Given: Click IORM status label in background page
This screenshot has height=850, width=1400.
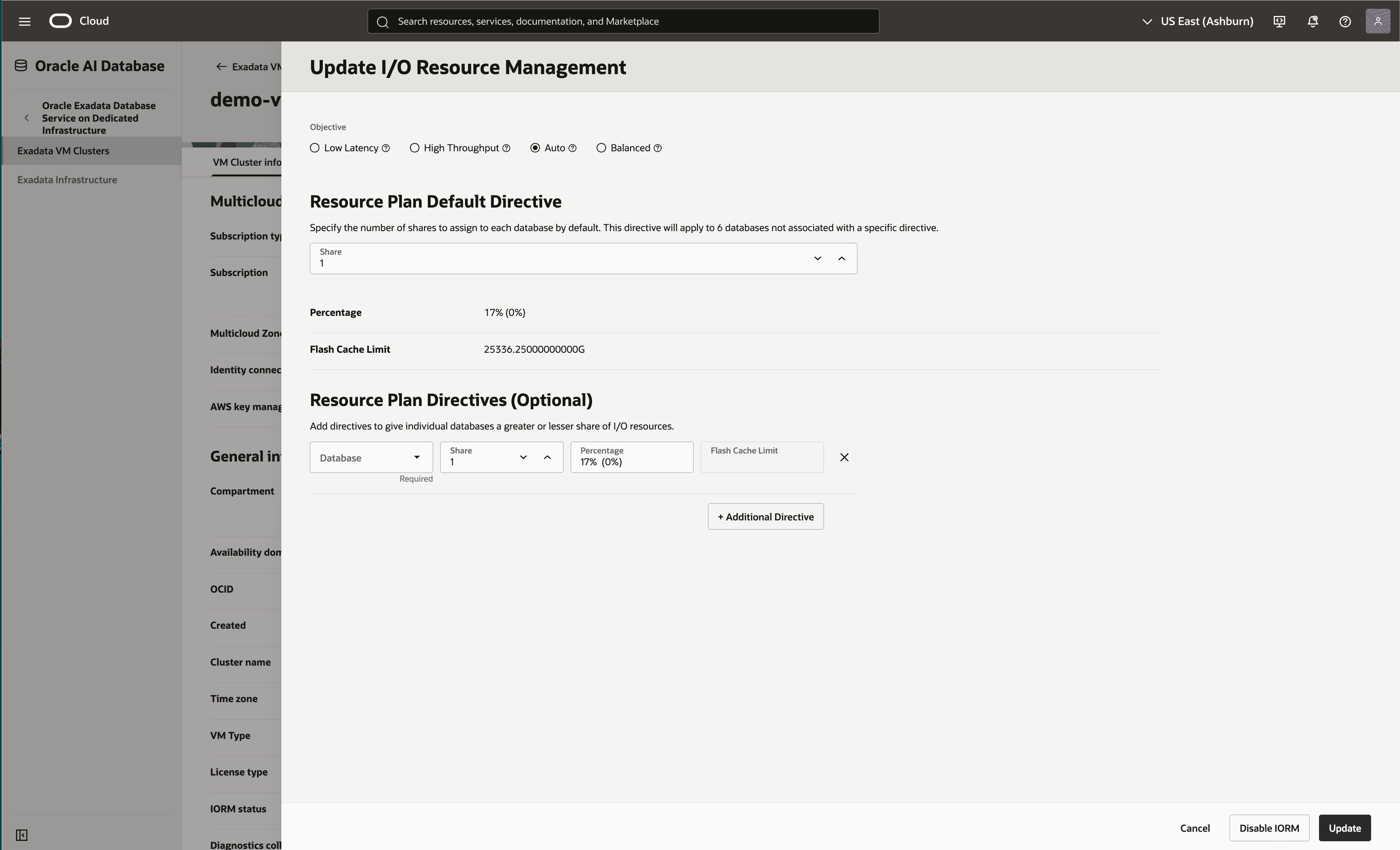Looking at the screenshot, I should point(238,809).
